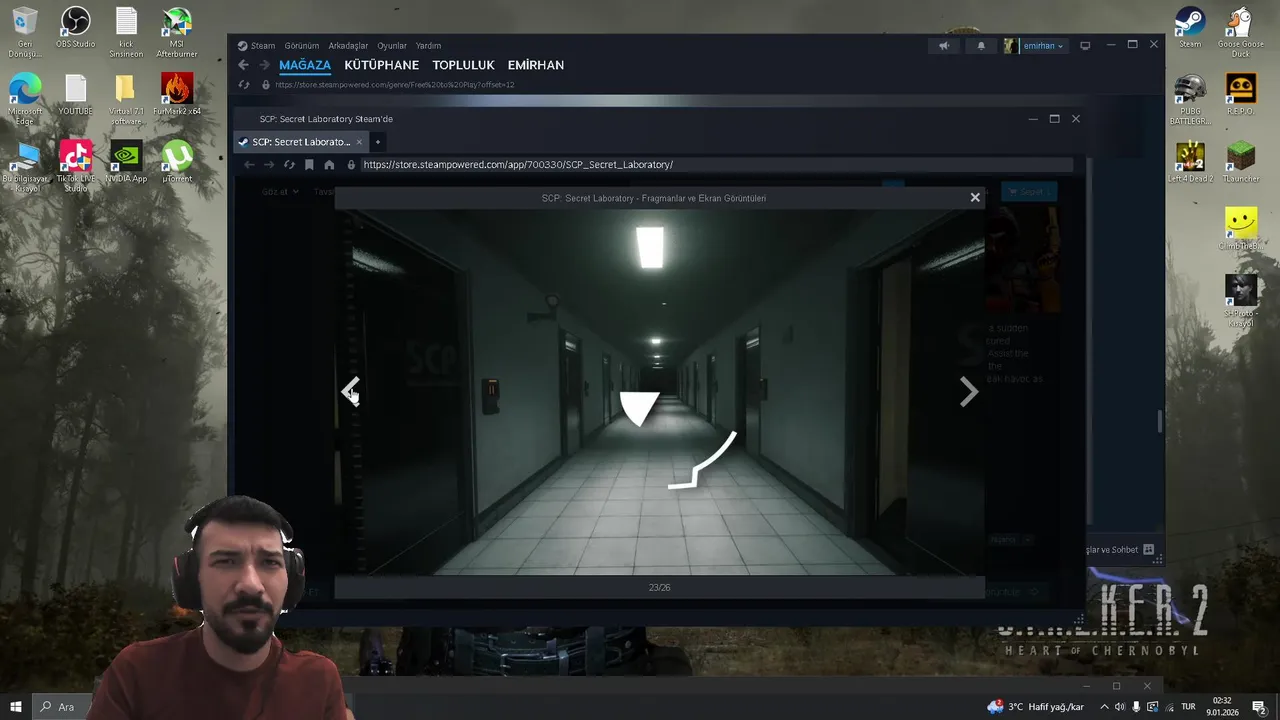Image resolution: width=1280 pixels, height=720 pixels.
Task: Open TikTok LIVE Studio shortcut
Action: 75,166
